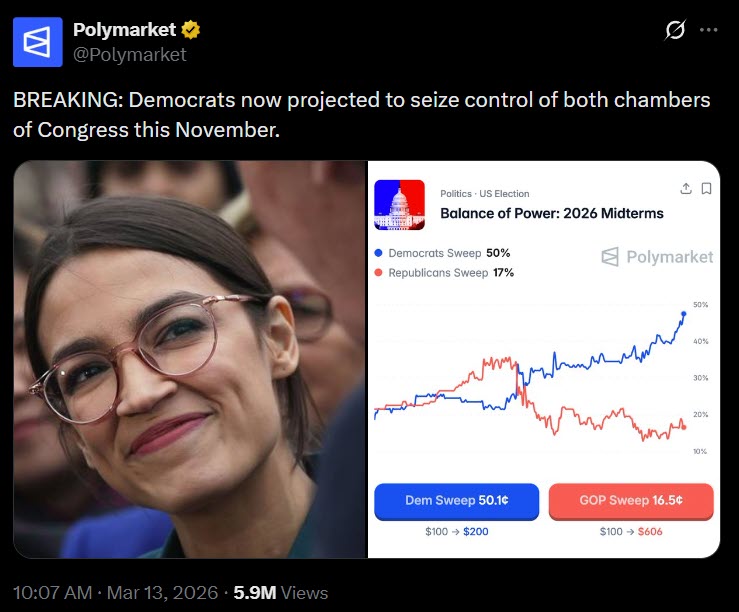The image size is (739, 612).
Task: Open the Polymarket display name link
Action: [x=124, y=30]
